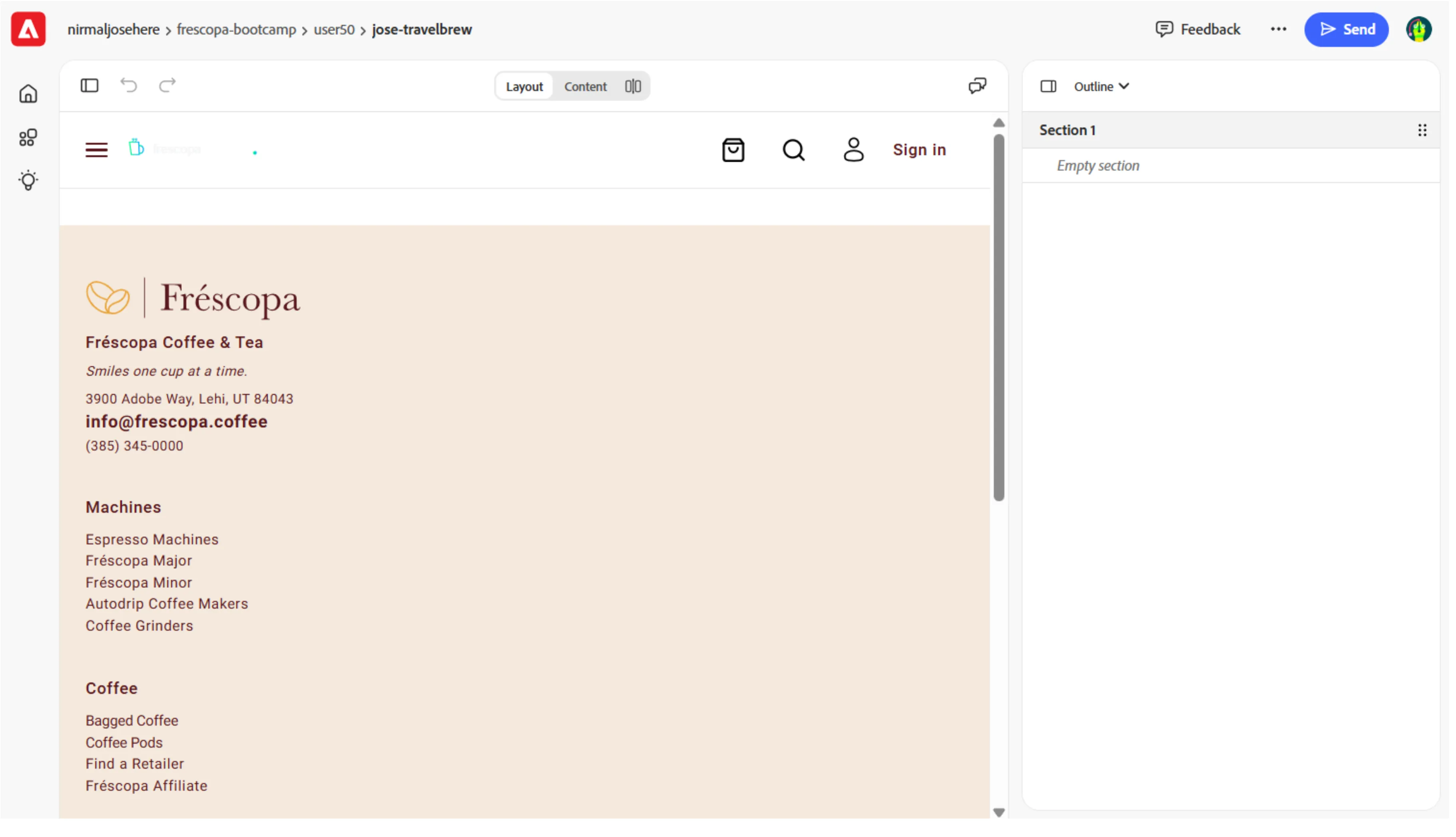This screenshot has height=837, width=1456.
Task: Click the undo arrow icon
Action: tap(129, 85)
